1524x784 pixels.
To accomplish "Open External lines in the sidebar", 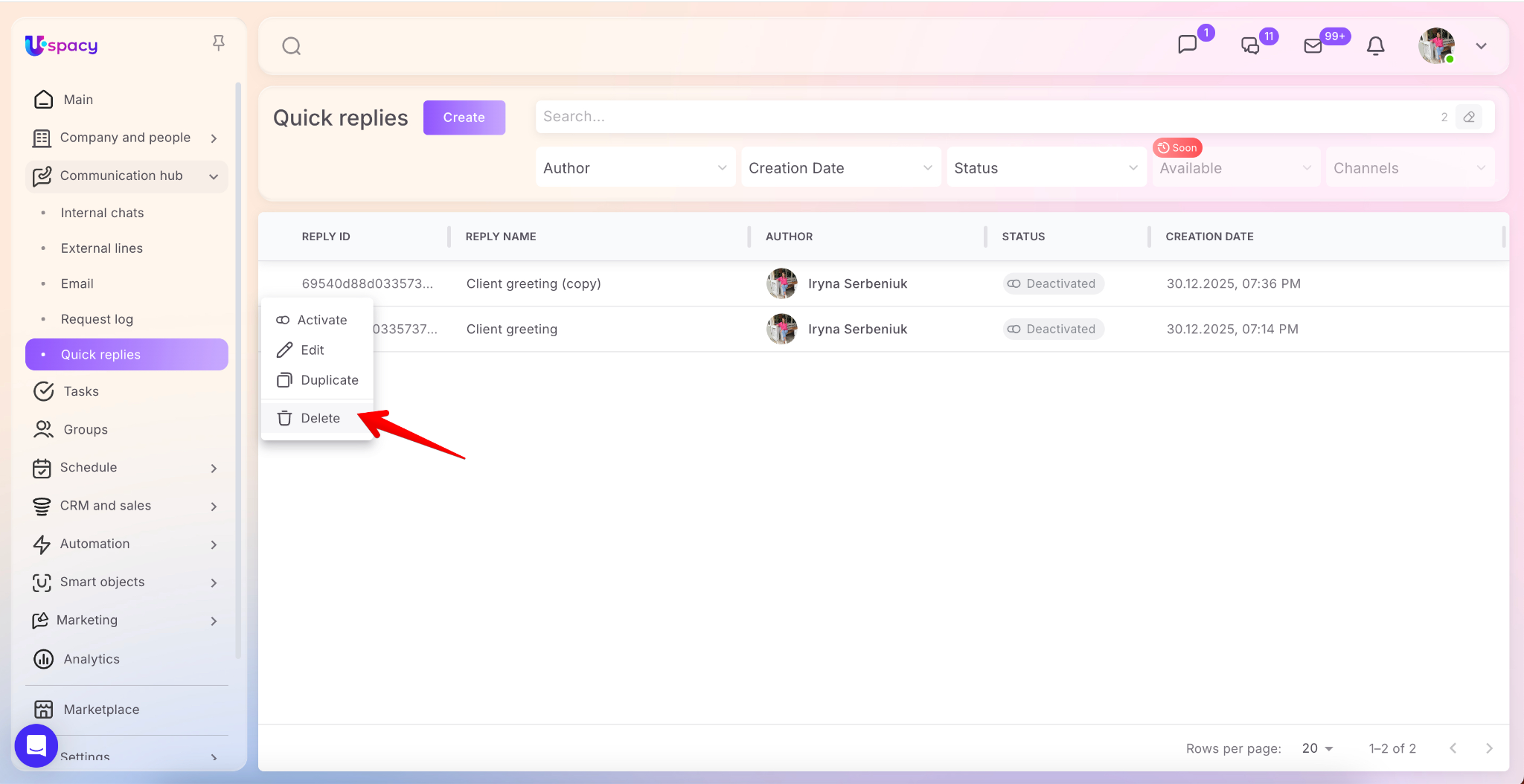I will [x=102, y=248].
